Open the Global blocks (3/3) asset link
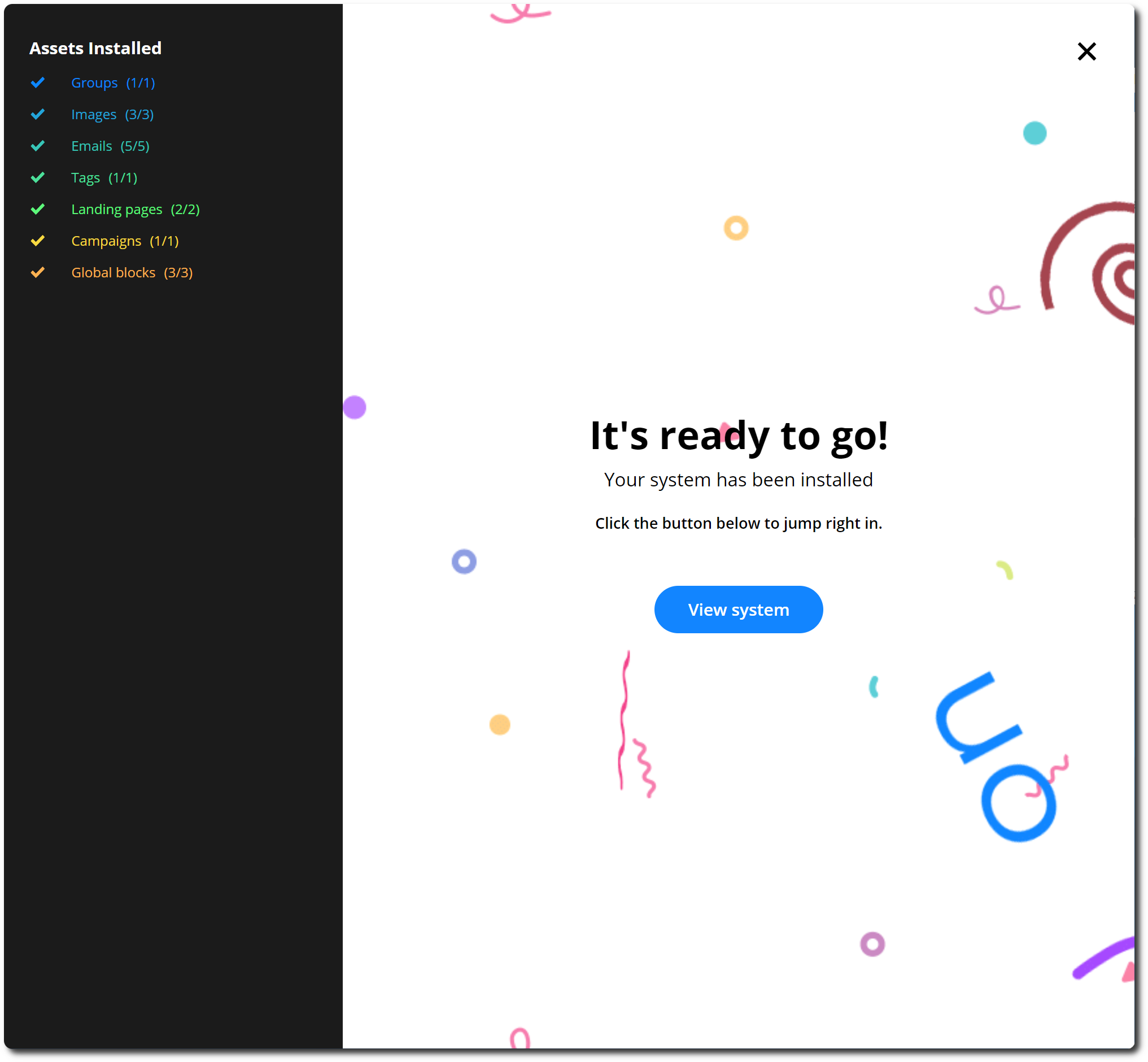Image resolution: width=1148 pixels, height=1062 pixels. [132, 272]
